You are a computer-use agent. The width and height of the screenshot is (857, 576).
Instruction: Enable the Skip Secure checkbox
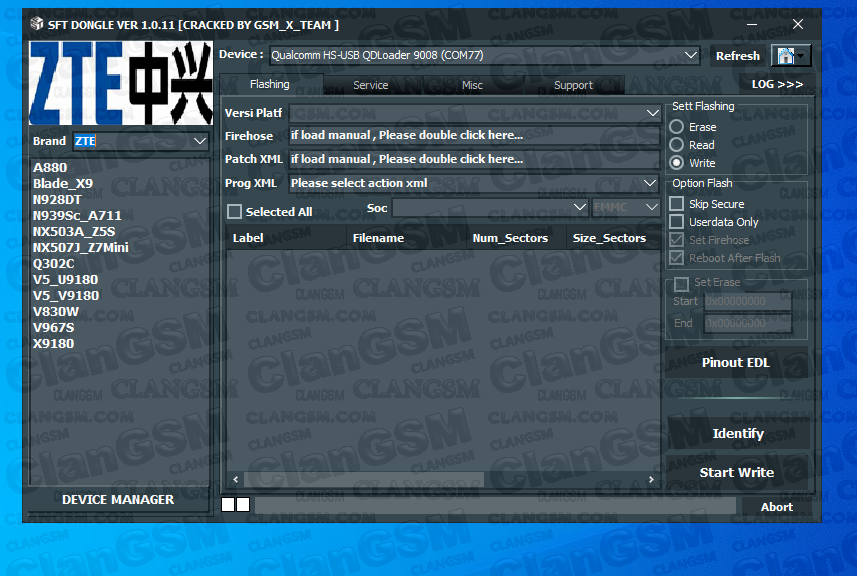677,204
